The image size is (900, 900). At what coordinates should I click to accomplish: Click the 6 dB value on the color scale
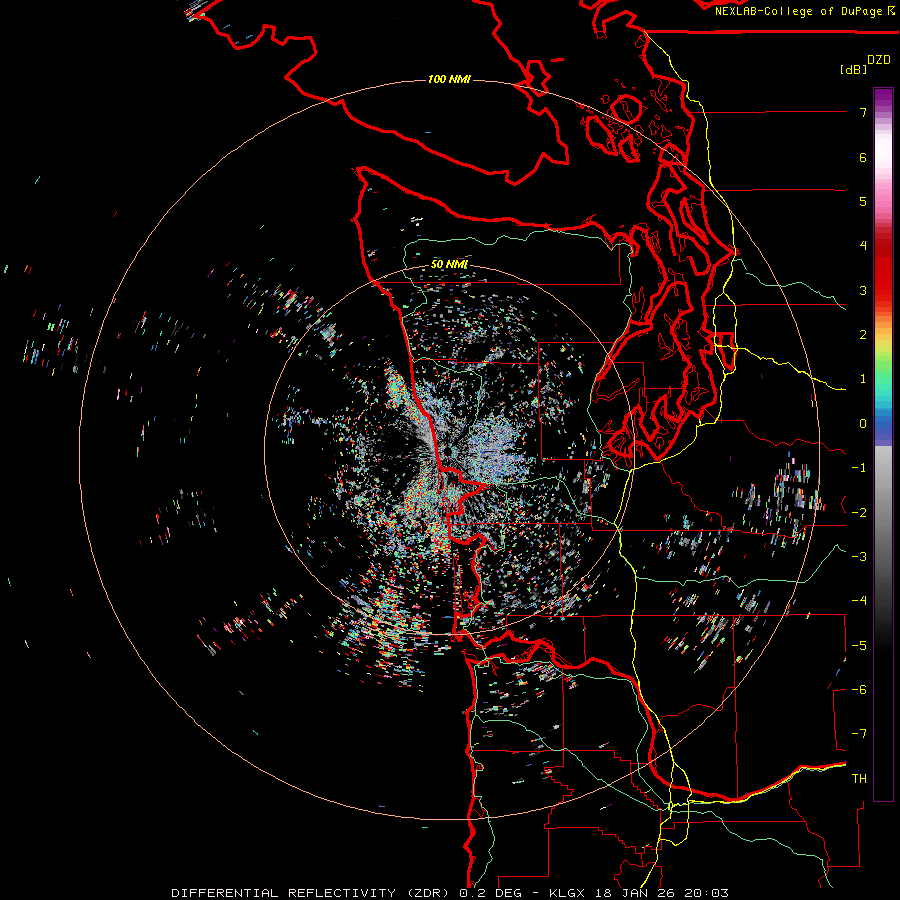863,157
